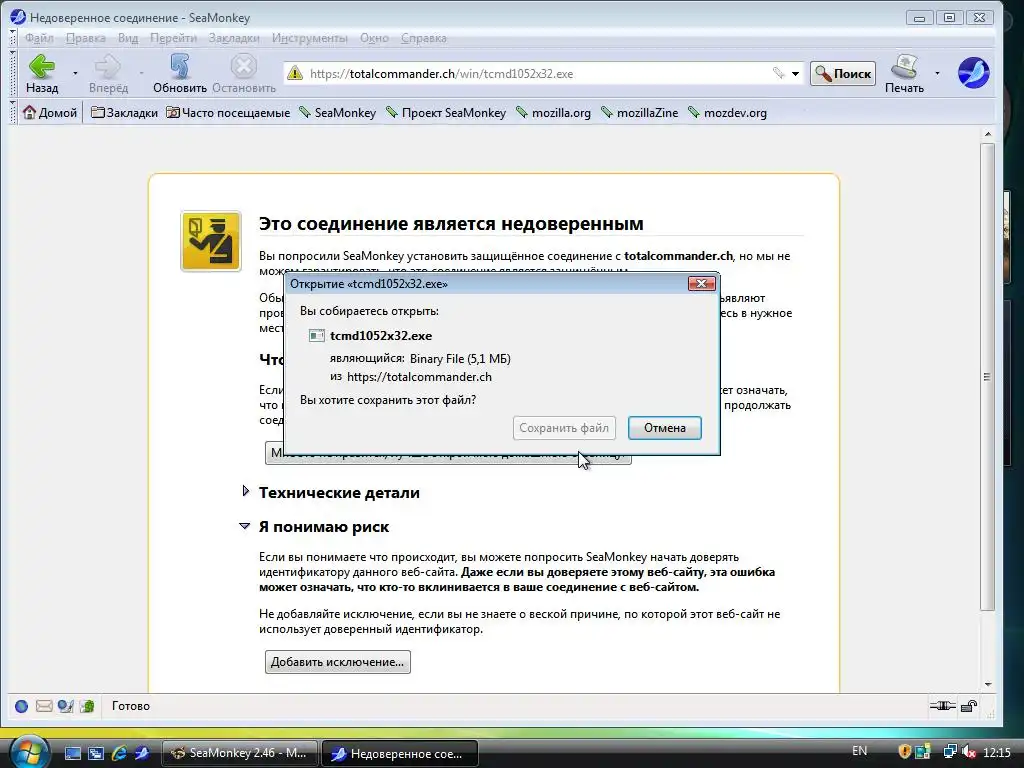Open the URL history dropdown arrow
1024x768 pixels.
[795, 74]
